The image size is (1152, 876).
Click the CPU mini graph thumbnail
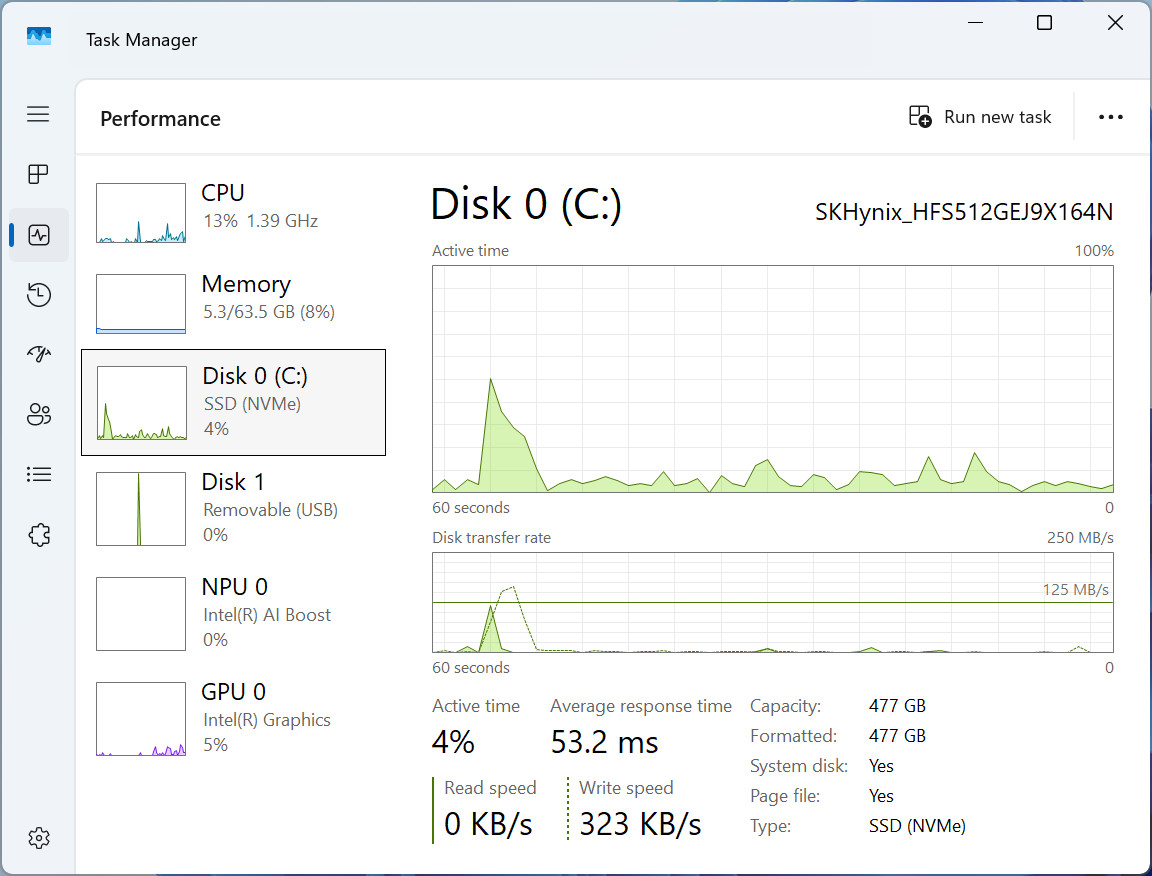click(141, 213)
